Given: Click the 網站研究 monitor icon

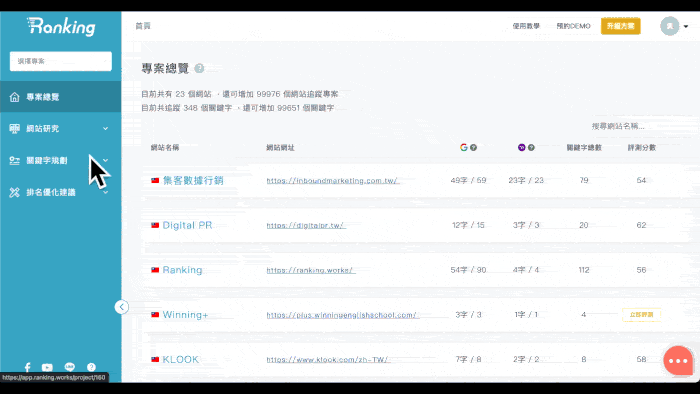Looking at the screenshot, I should (15, 129).
